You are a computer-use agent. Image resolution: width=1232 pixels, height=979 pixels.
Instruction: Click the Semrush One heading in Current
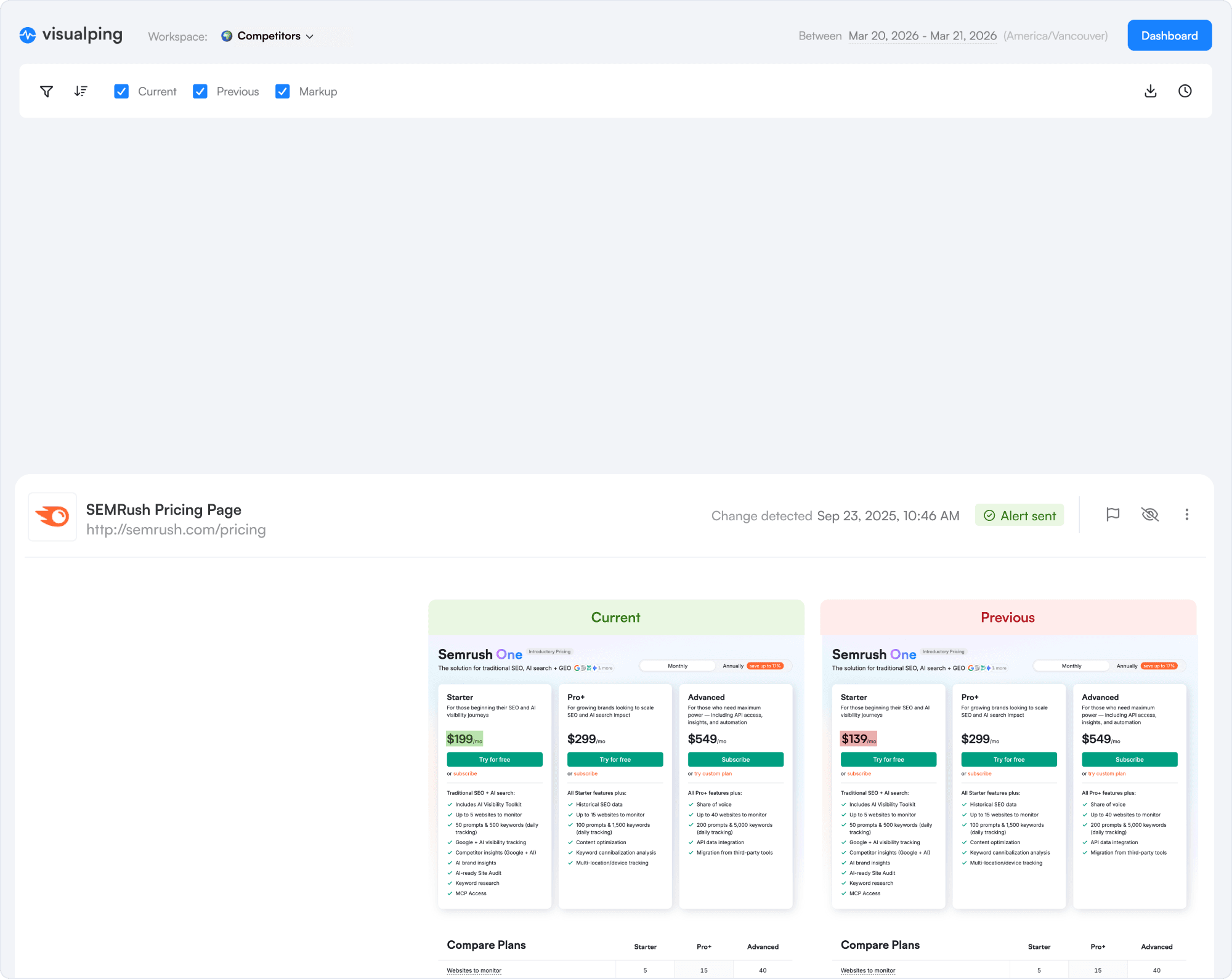click(x=480, y=654)
